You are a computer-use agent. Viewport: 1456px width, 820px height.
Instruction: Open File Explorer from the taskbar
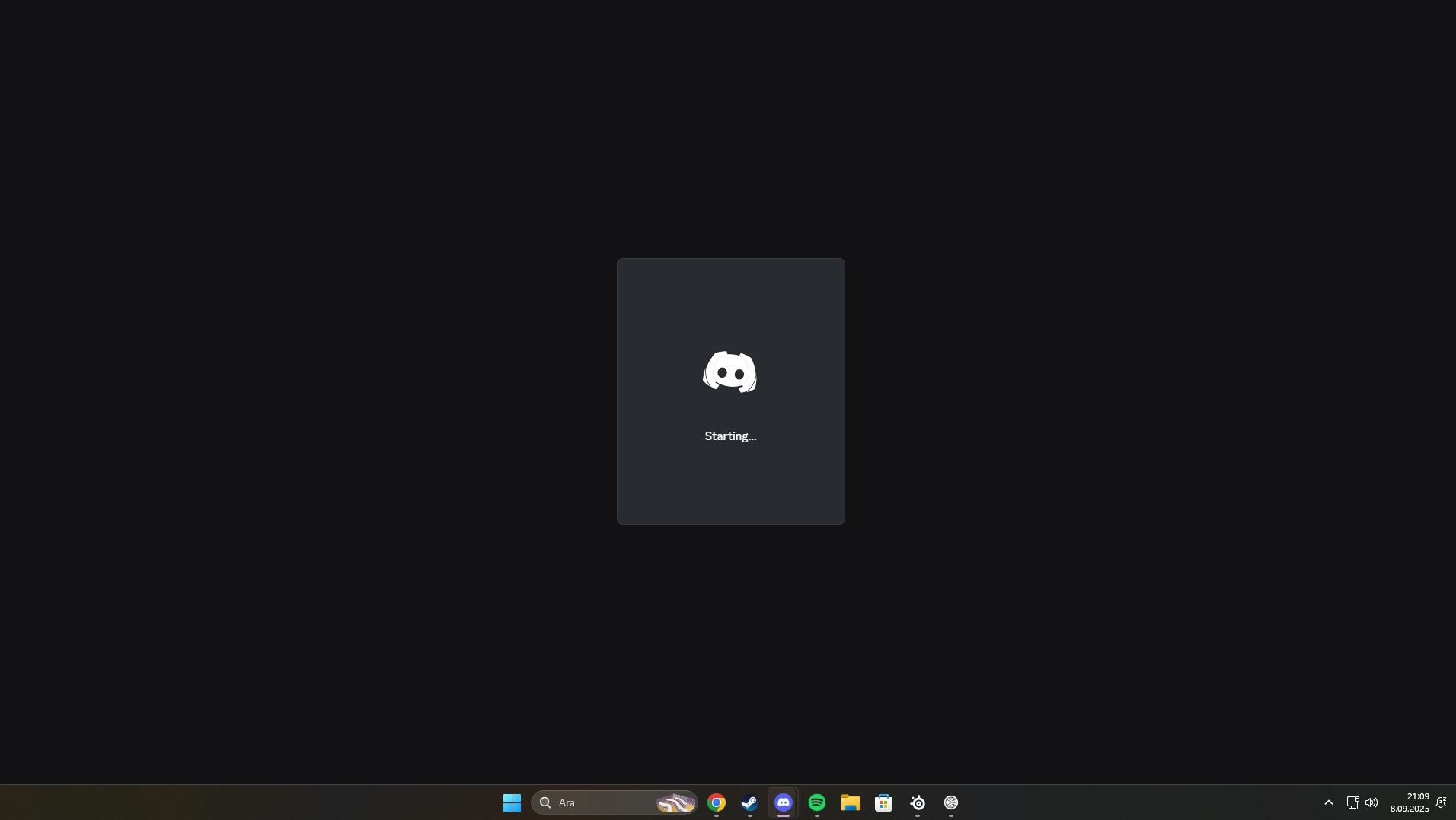pos(851,802)
